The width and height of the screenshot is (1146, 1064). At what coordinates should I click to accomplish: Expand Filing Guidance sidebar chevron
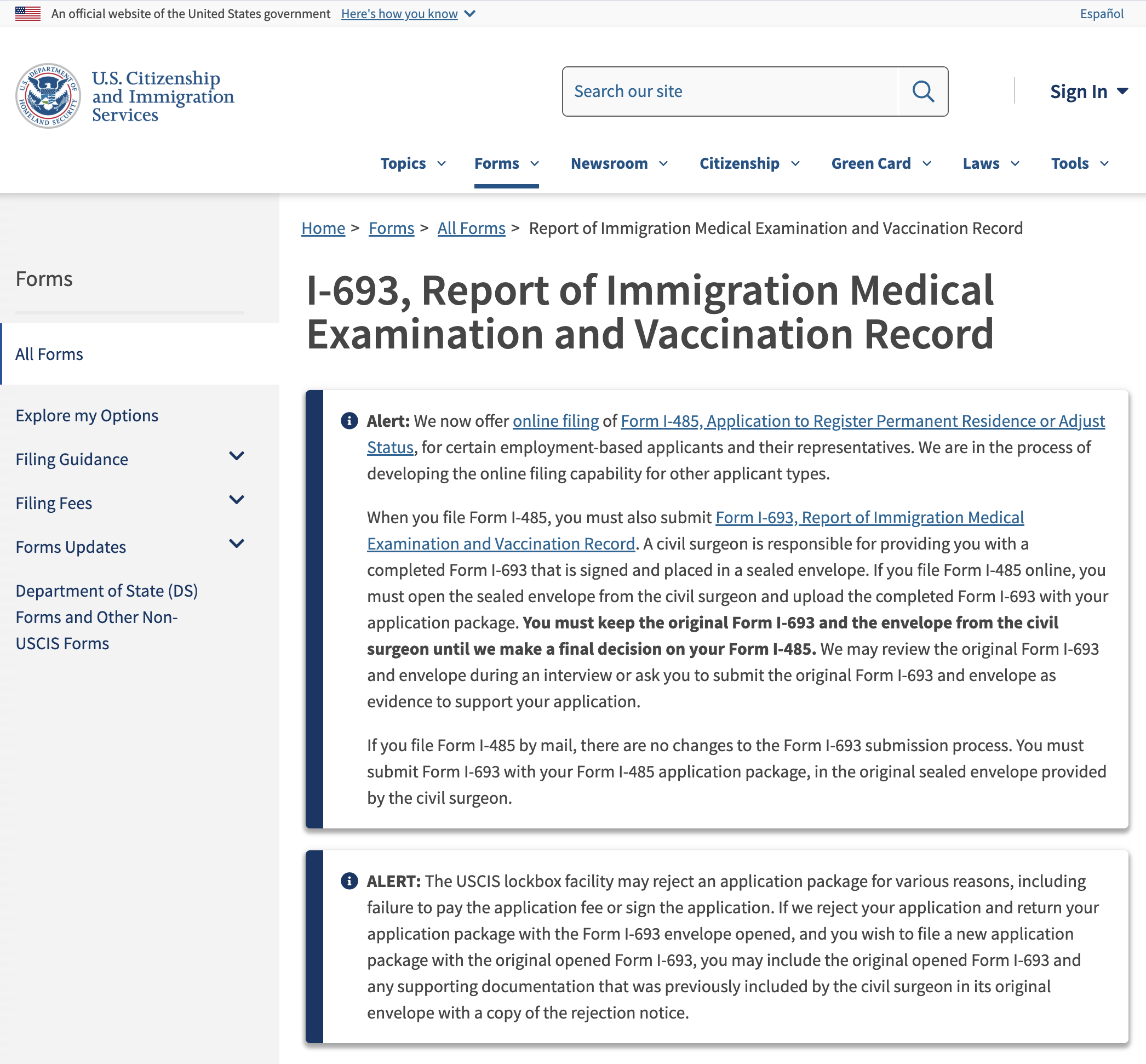pyautogui.click(x=237, y=456)
